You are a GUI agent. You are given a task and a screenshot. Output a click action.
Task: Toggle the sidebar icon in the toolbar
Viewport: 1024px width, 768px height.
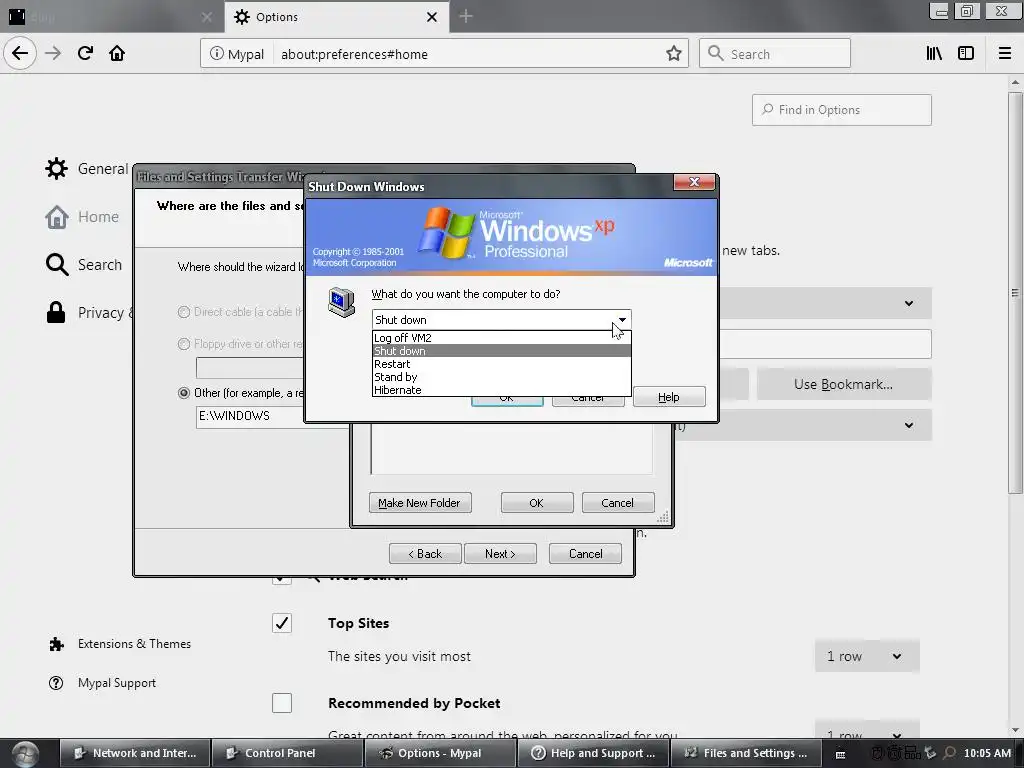(966, 54)
